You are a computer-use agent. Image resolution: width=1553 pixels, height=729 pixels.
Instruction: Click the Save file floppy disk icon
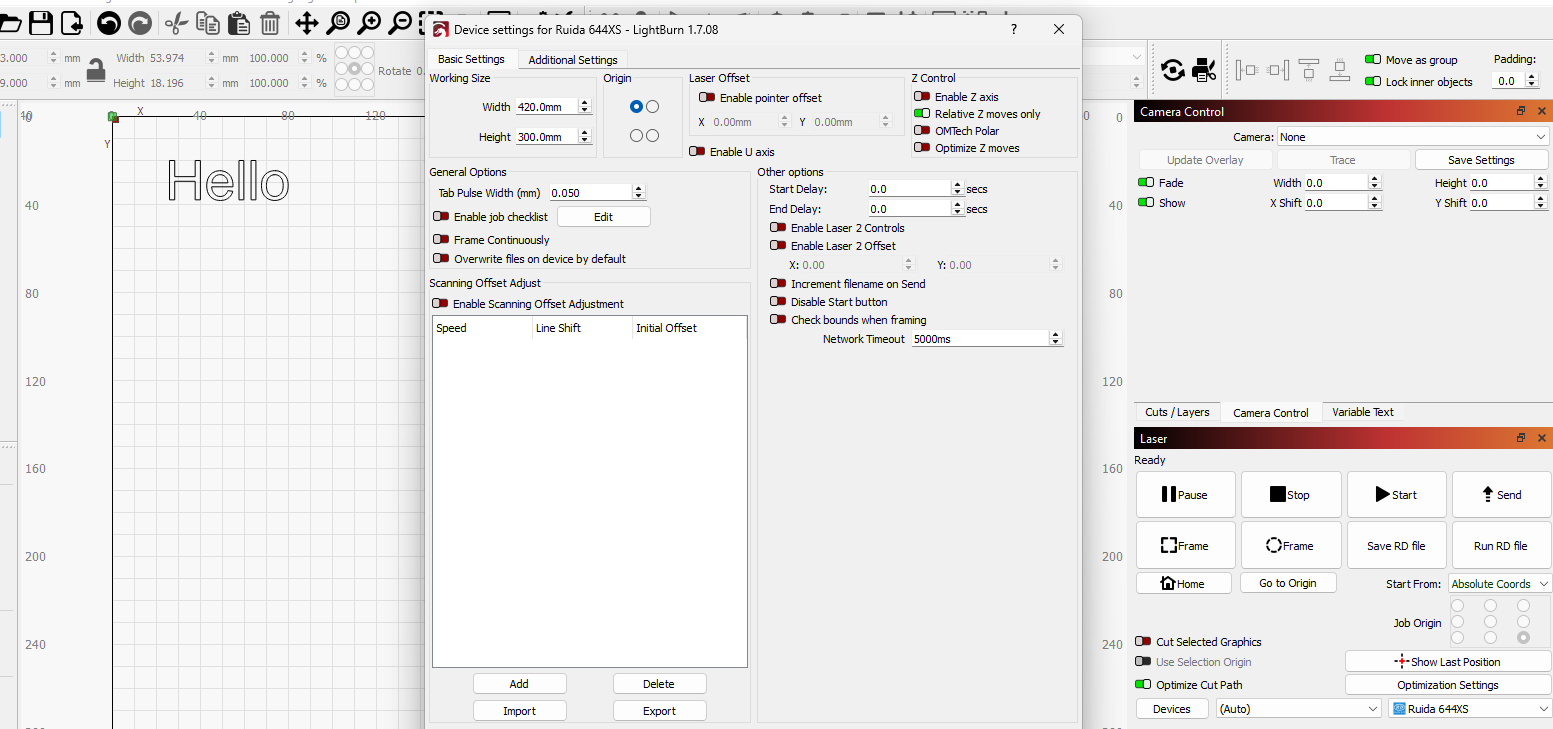(41, 22)
